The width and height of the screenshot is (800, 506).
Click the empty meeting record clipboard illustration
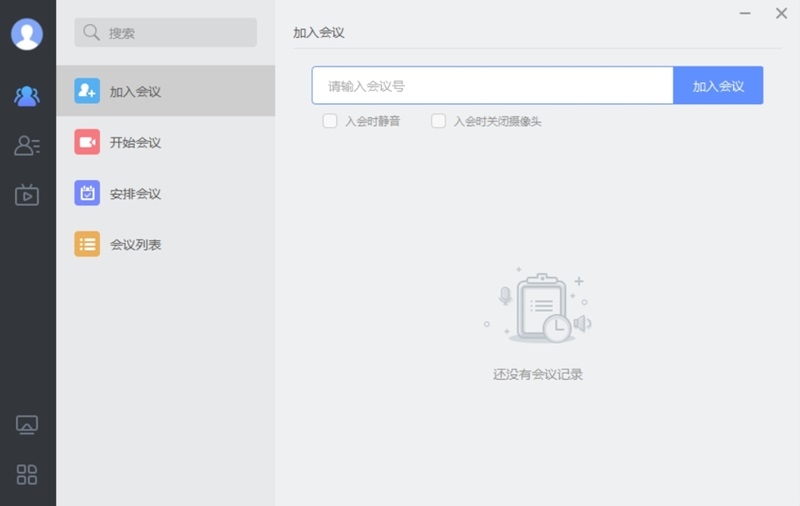[x=538, y=307]
